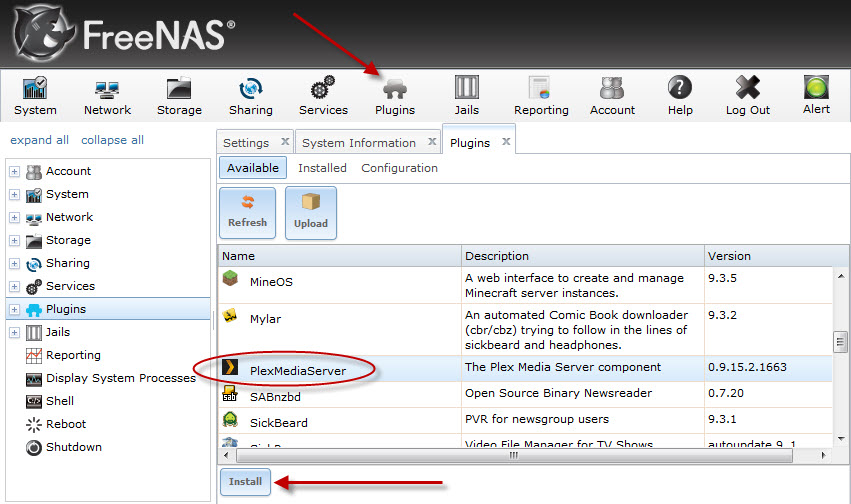Select Plugins in the sidebar tree

(66, 309)
